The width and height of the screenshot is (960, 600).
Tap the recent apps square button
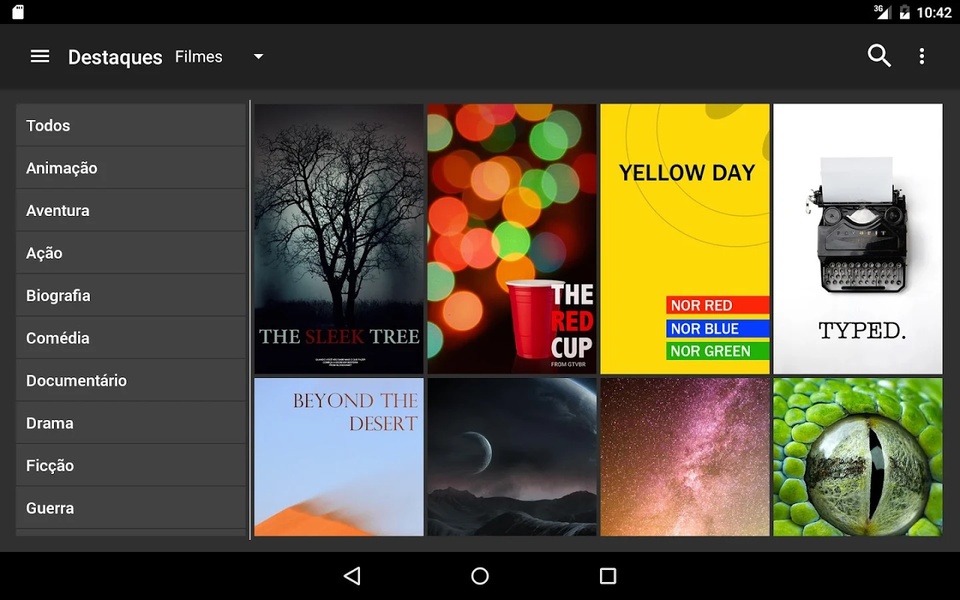click(608, 576)
